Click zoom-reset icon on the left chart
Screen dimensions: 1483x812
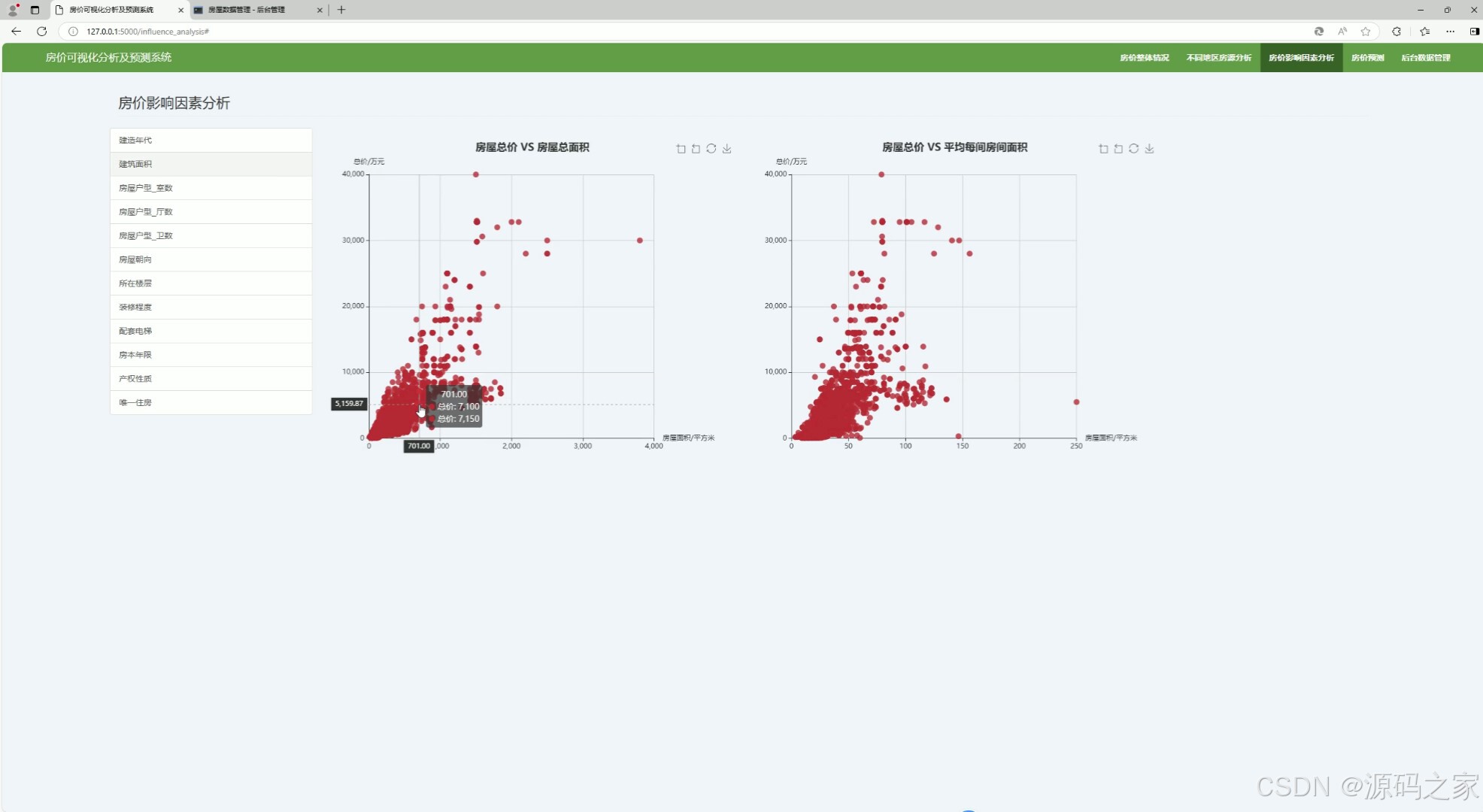[x=696, y=149]
